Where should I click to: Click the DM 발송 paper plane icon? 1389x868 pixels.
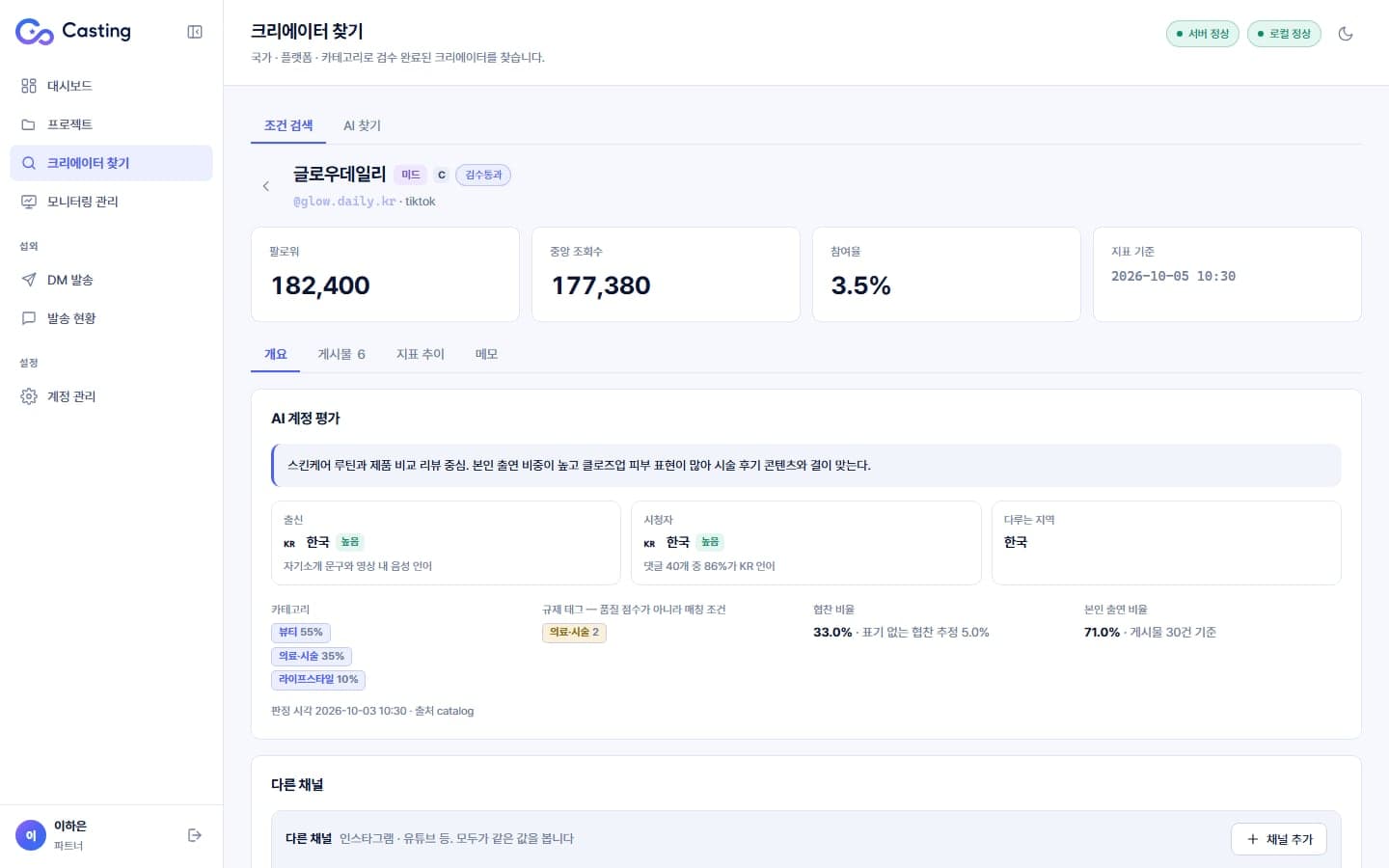pos(29,280)
